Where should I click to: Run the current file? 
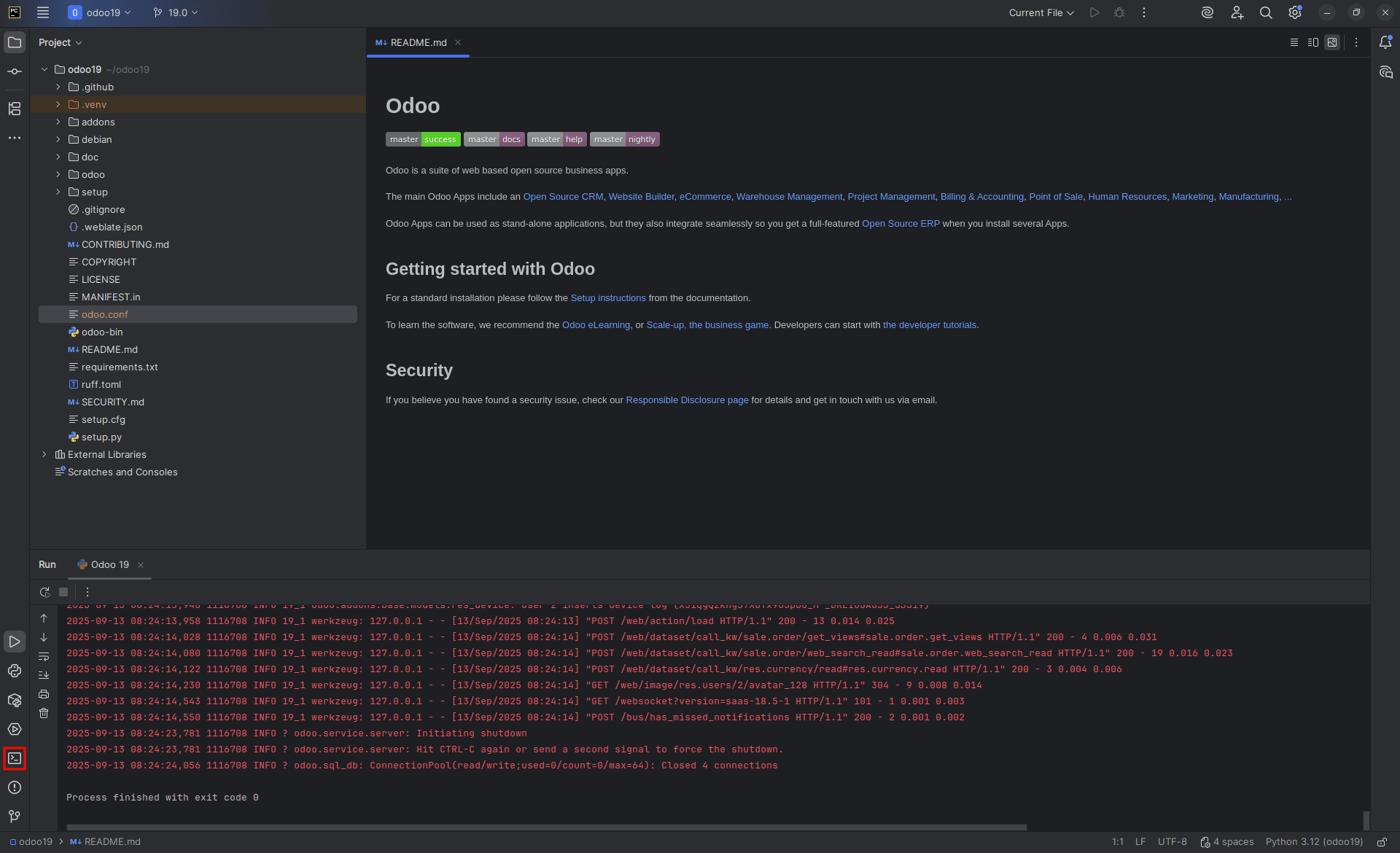[1094, 12]
